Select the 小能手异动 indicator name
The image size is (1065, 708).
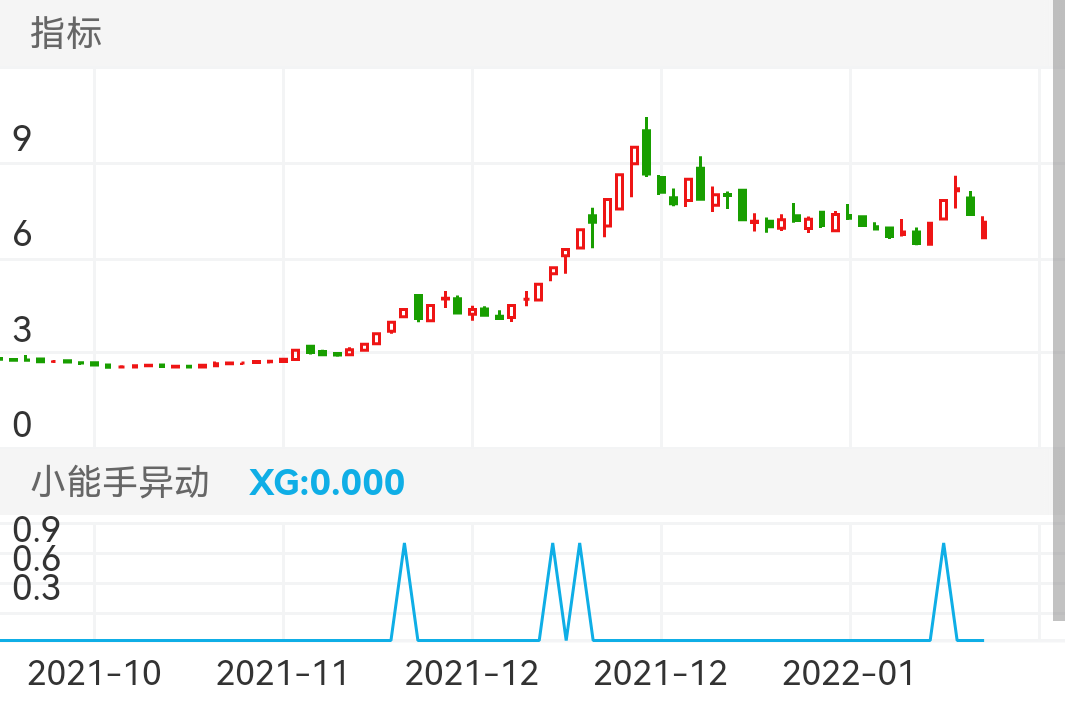[x=120, y=482]
